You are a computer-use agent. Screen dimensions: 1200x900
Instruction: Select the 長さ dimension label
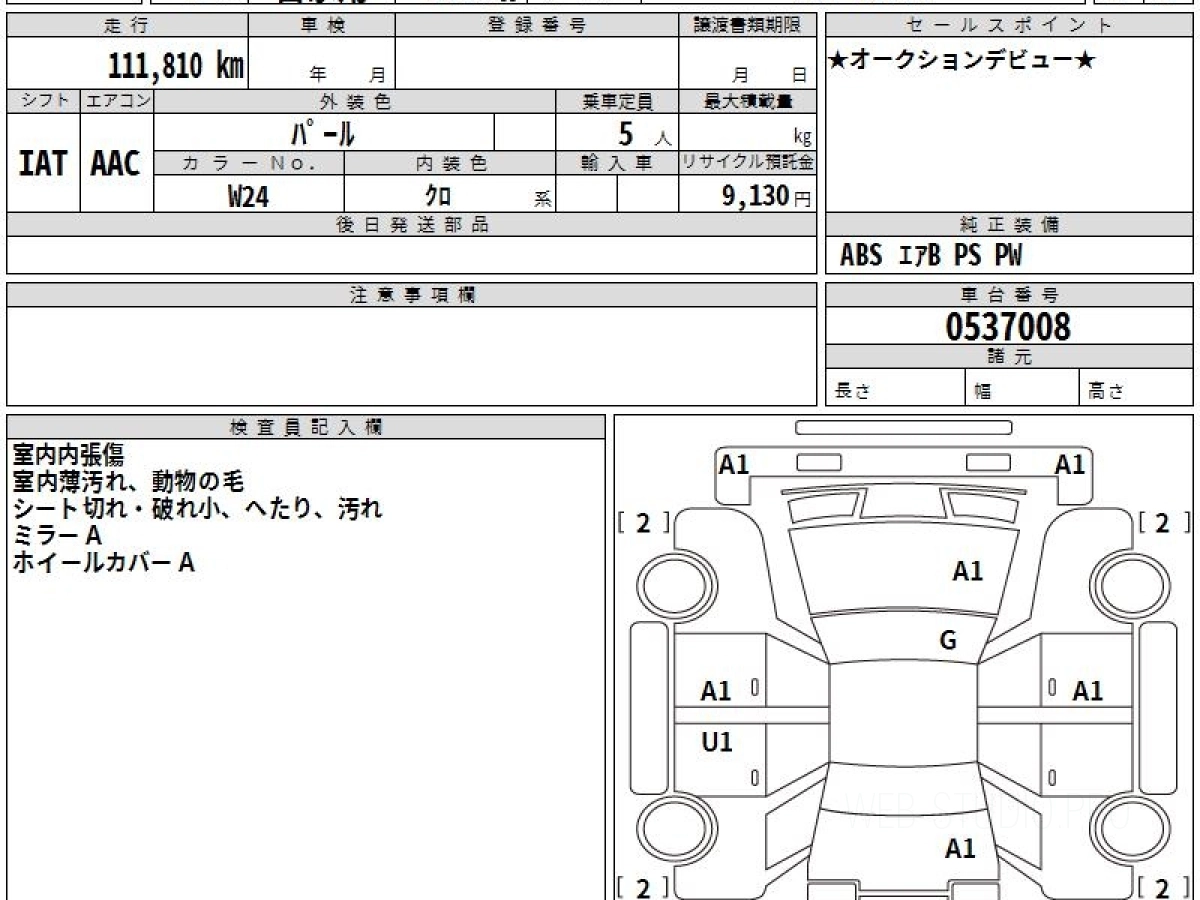[x=853, y=391]
